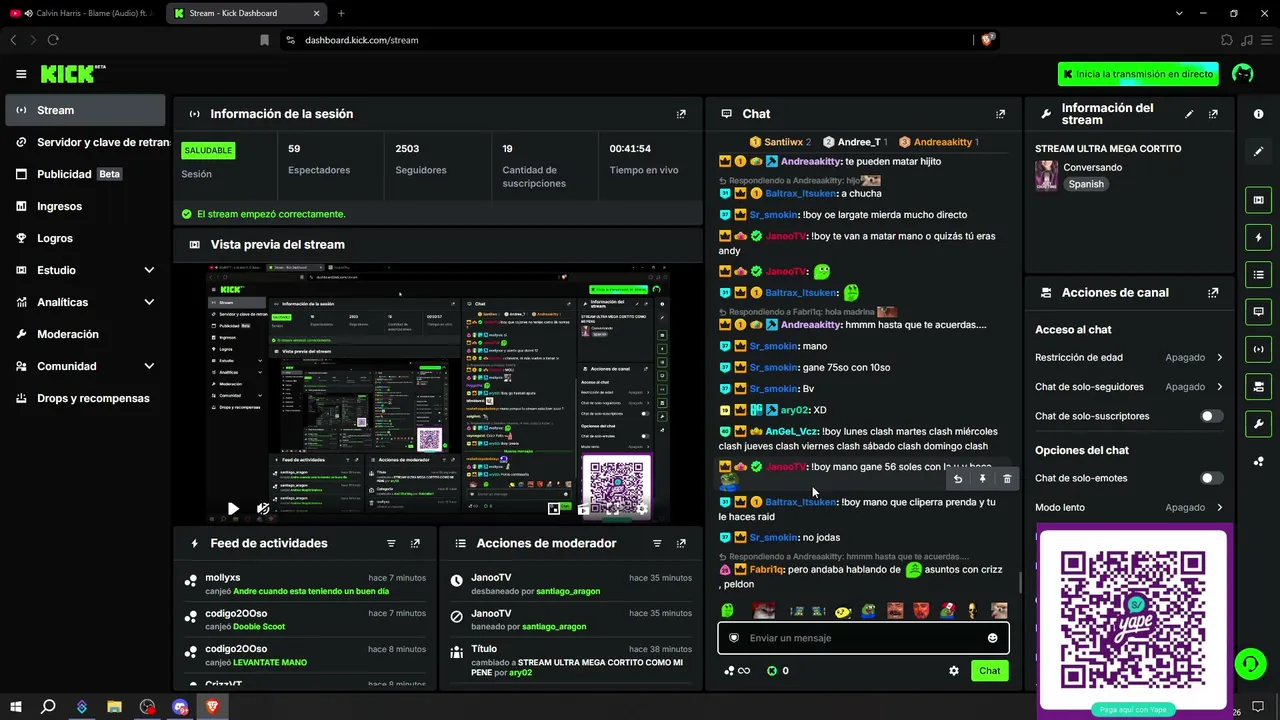The height and width of the screenshot is (720, 1280).
Task: Open santiago_aragon link in desbaneado entry
Action: (x=568, y=591)
